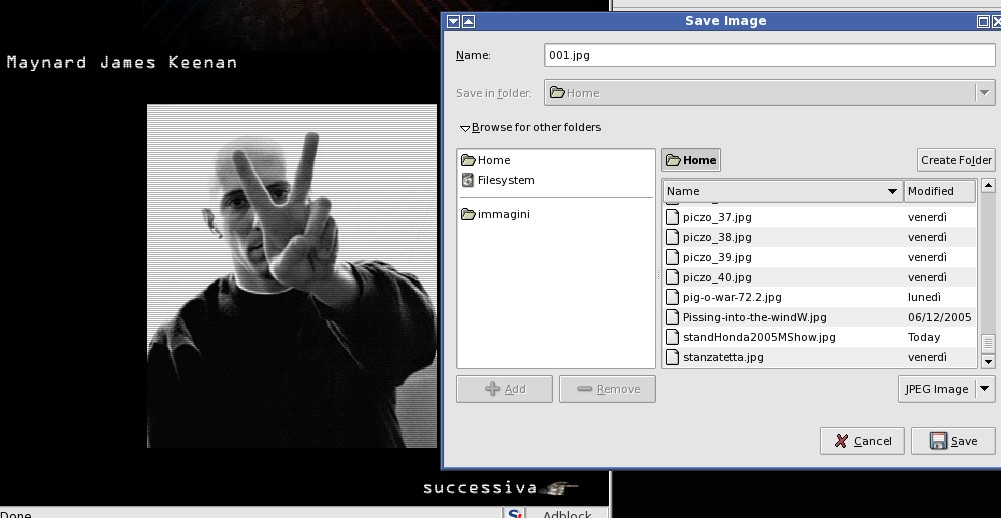Viewport: 1001px width, 518px height.
Task: Click the Save button
Action: point(953,441)
